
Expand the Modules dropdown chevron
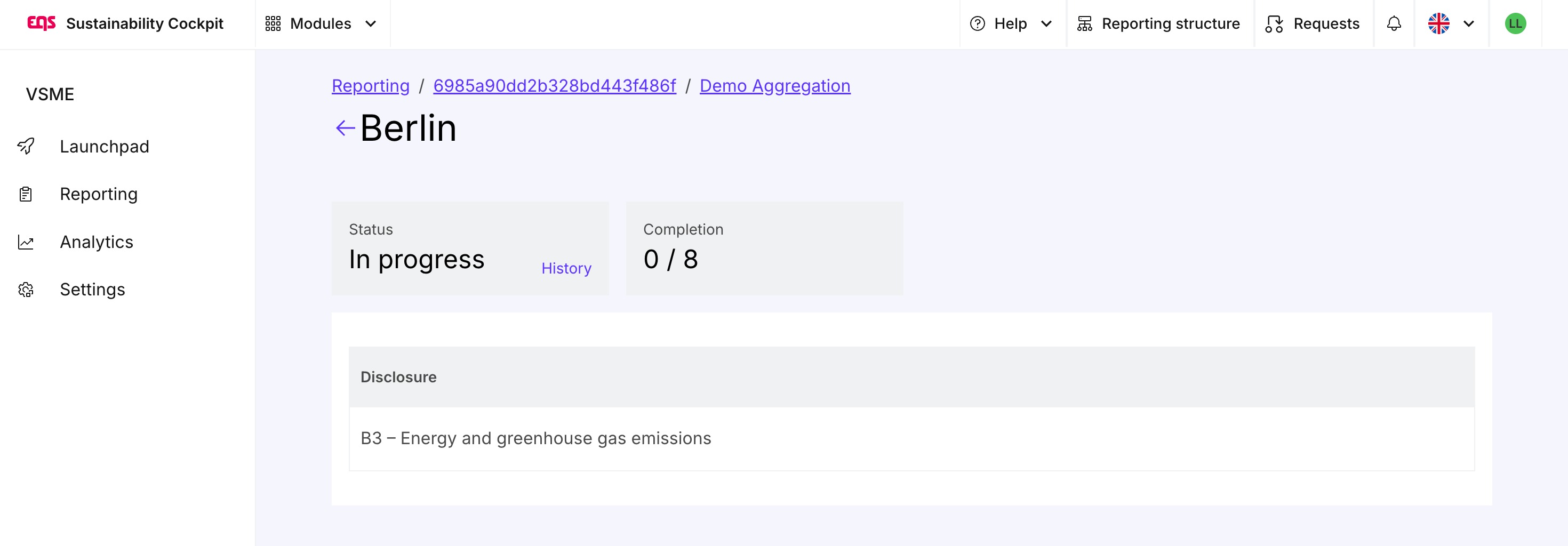(371, 24)
